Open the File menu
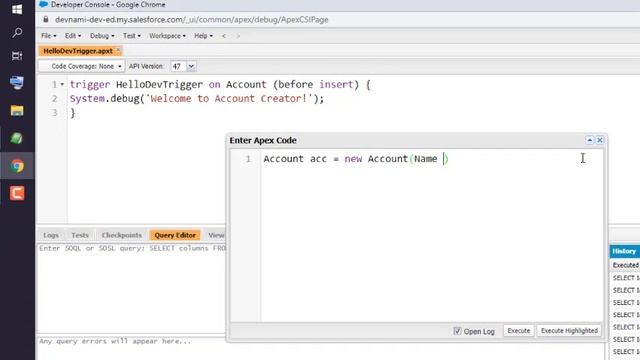Viewport: 640px width, 360px height. (49, 36)
